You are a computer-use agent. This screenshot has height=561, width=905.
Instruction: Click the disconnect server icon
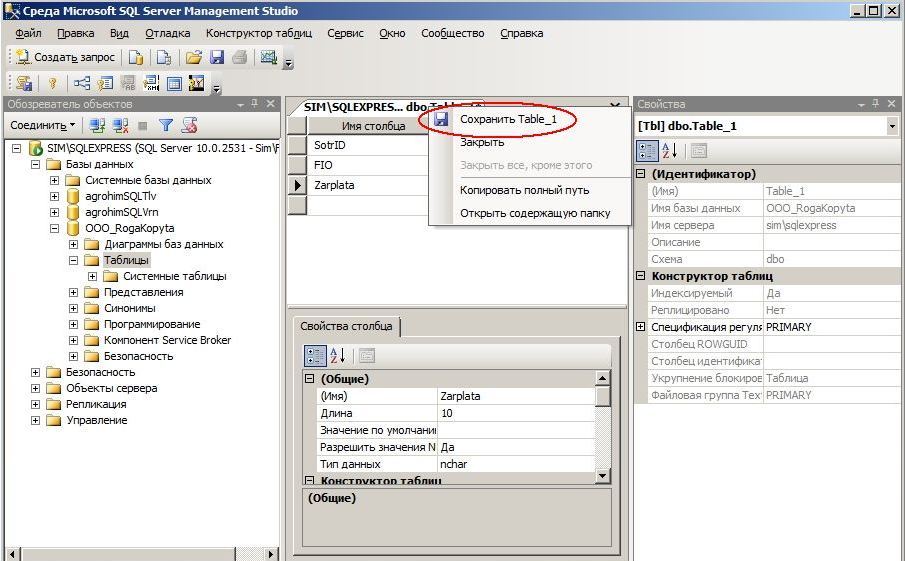(x=120, y=125)
